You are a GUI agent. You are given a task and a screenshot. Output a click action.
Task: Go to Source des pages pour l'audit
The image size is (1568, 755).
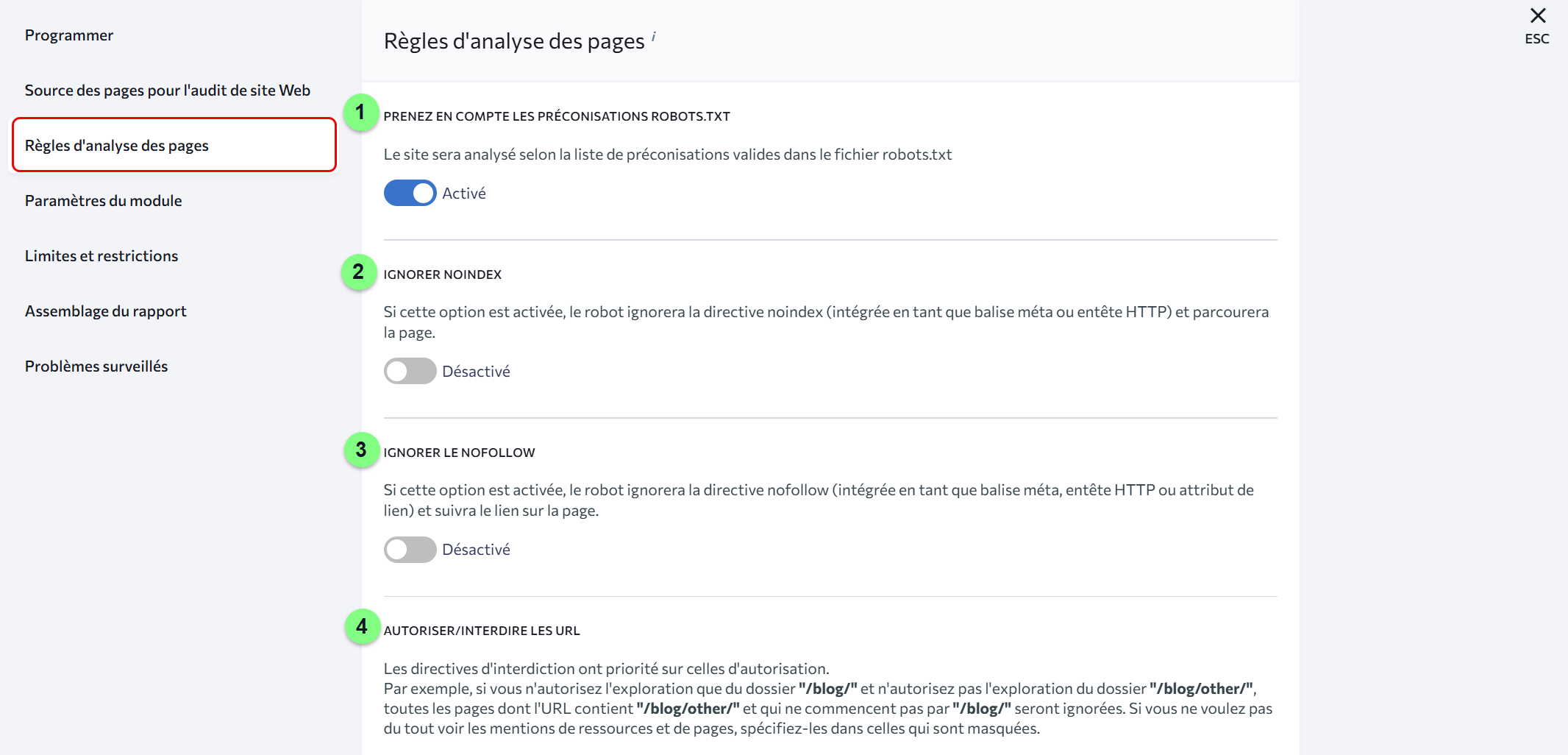(x=168, y=91)
